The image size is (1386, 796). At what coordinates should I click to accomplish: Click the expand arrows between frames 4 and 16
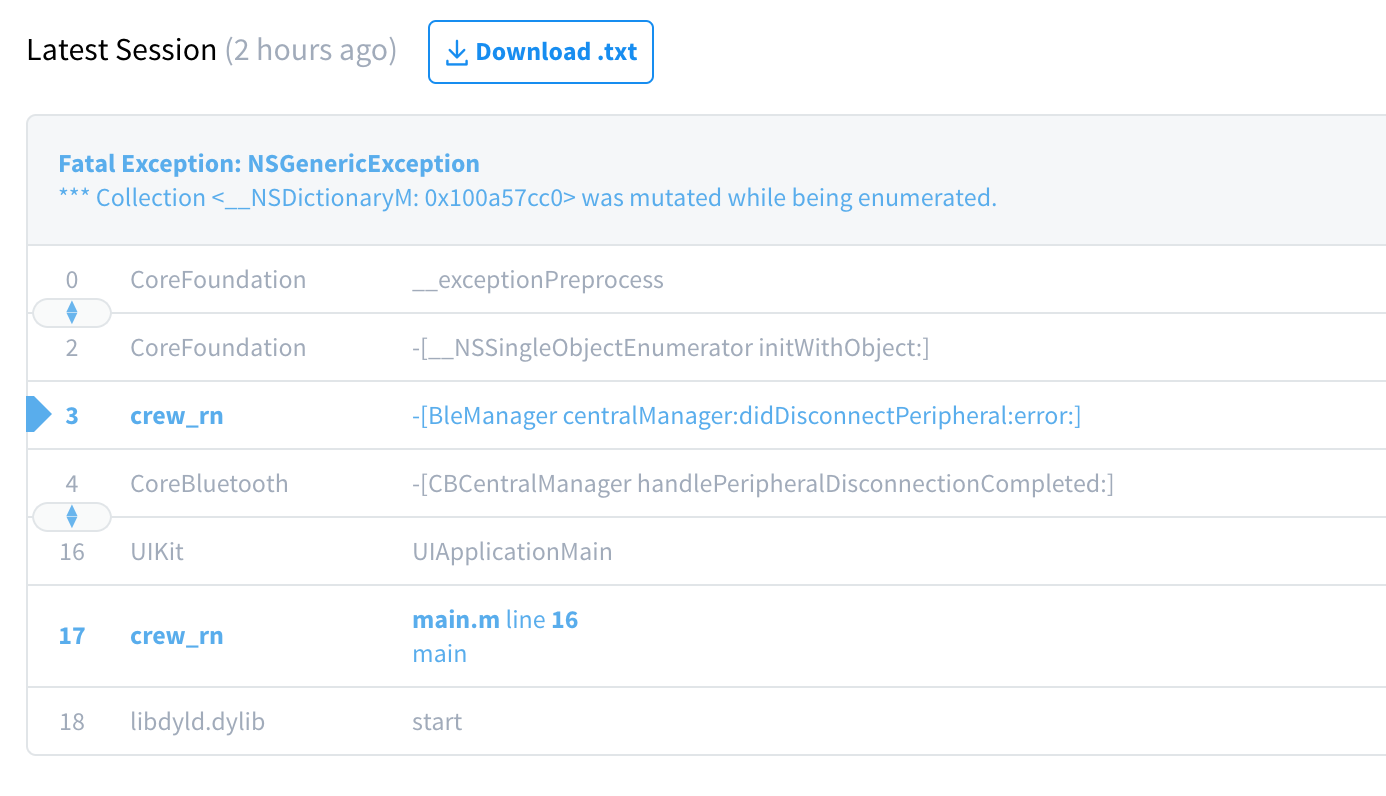pyautogui.click(x=71, y=517)
